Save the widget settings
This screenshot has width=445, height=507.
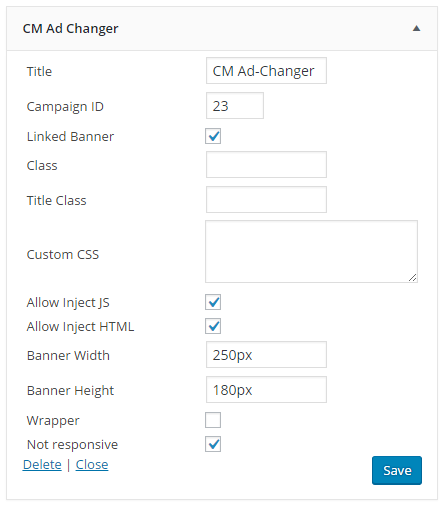coord(397,471)
